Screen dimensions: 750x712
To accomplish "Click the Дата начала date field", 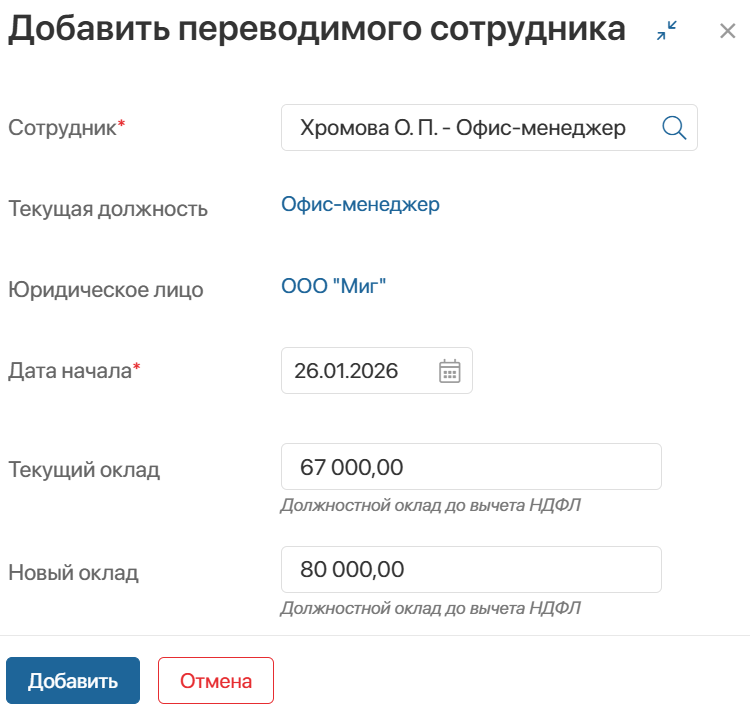I will 377,371.
